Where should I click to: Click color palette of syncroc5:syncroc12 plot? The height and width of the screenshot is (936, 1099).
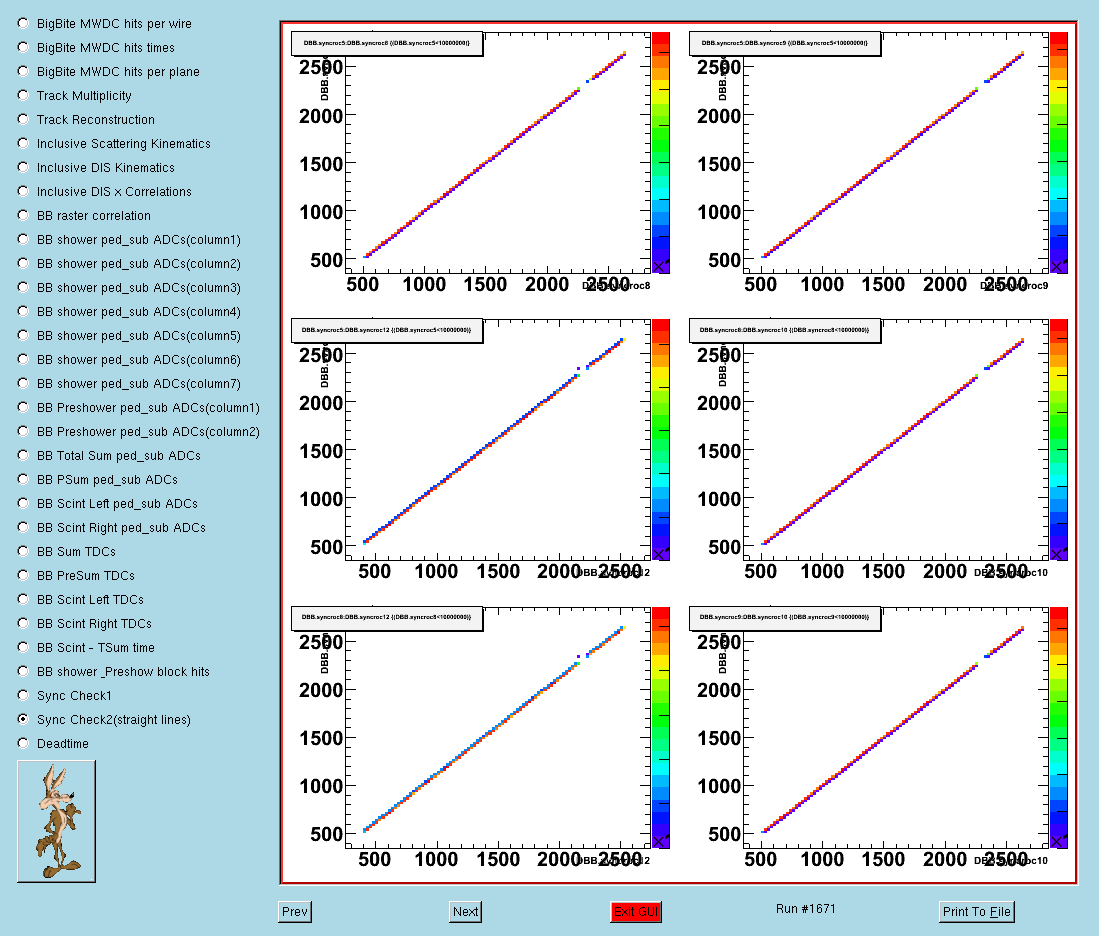[x=661, y=440]
